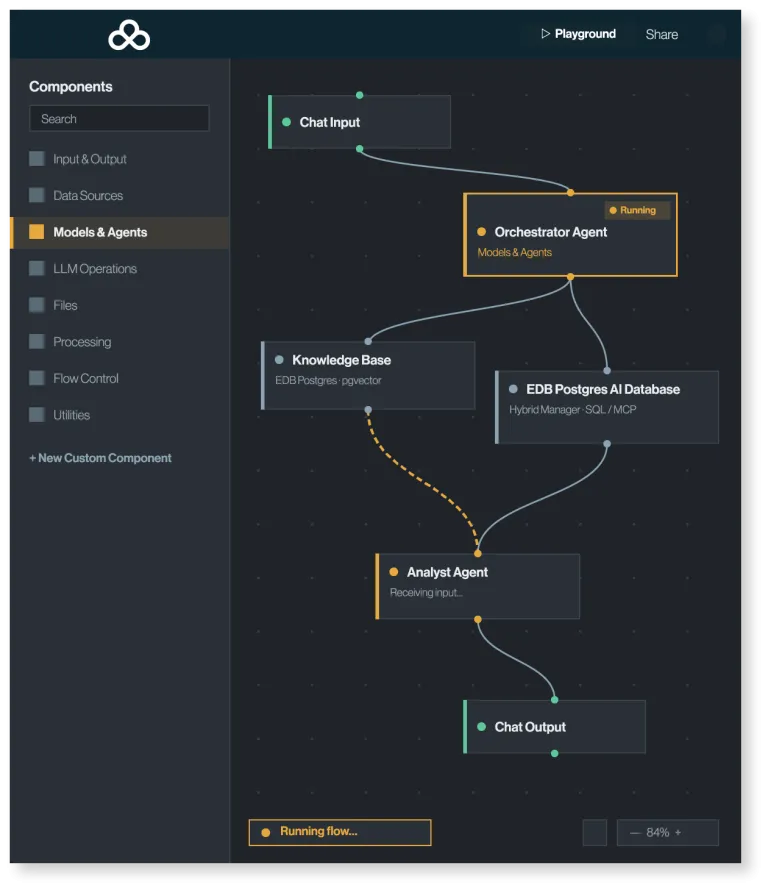Click the orange square beside Models & Agents
The height and width of the screenshot is (890, 768).
(37, 232)
